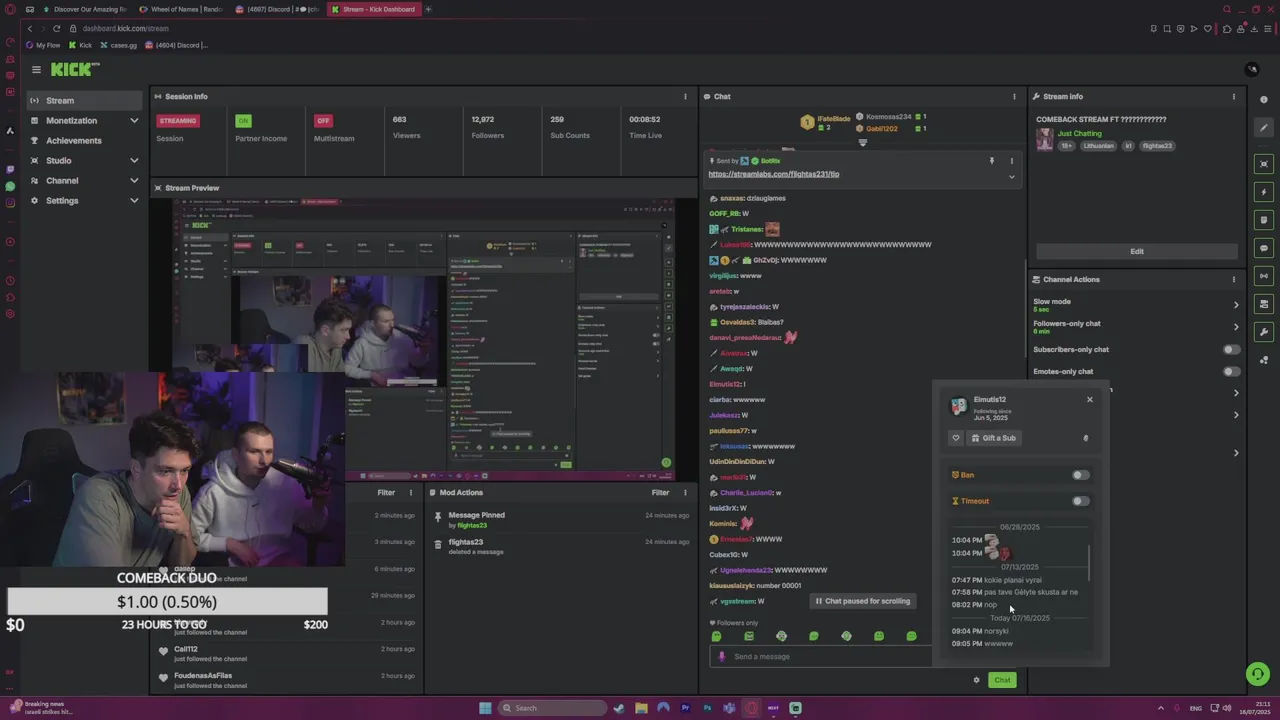Image resolution: width=1280 pixels, height=720 pixels.
Task: Select the first green emote below Followers only
Action: point(716,636)
